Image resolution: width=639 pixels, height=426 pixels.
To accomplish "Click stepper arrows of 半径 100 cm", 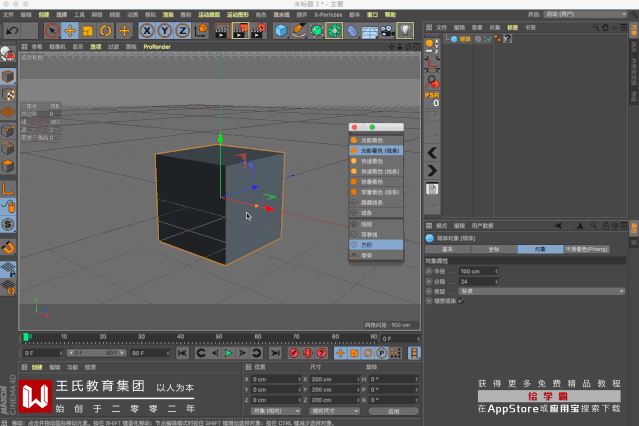I will pyautogui.click(x=496, y=271).
